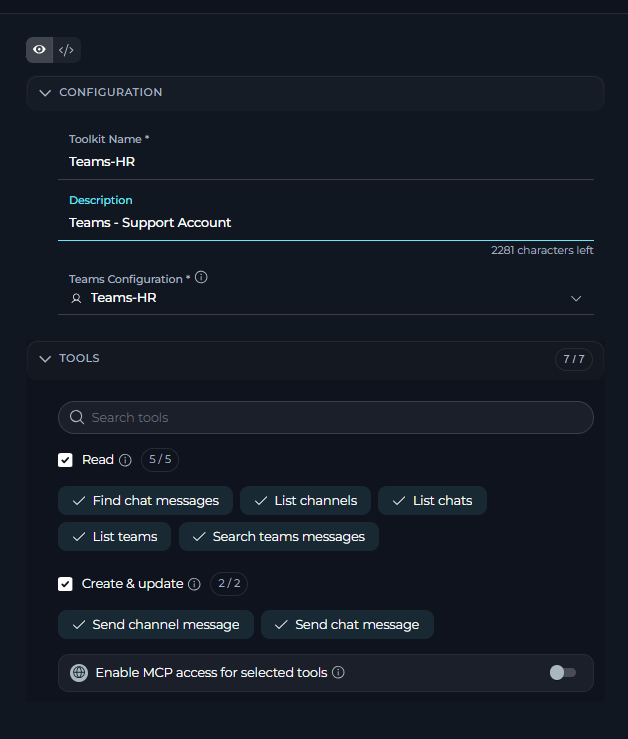Viewport: 628px width, 739px height.
Task: Deselect the List chats tool
Action: [x=432, y=501]
